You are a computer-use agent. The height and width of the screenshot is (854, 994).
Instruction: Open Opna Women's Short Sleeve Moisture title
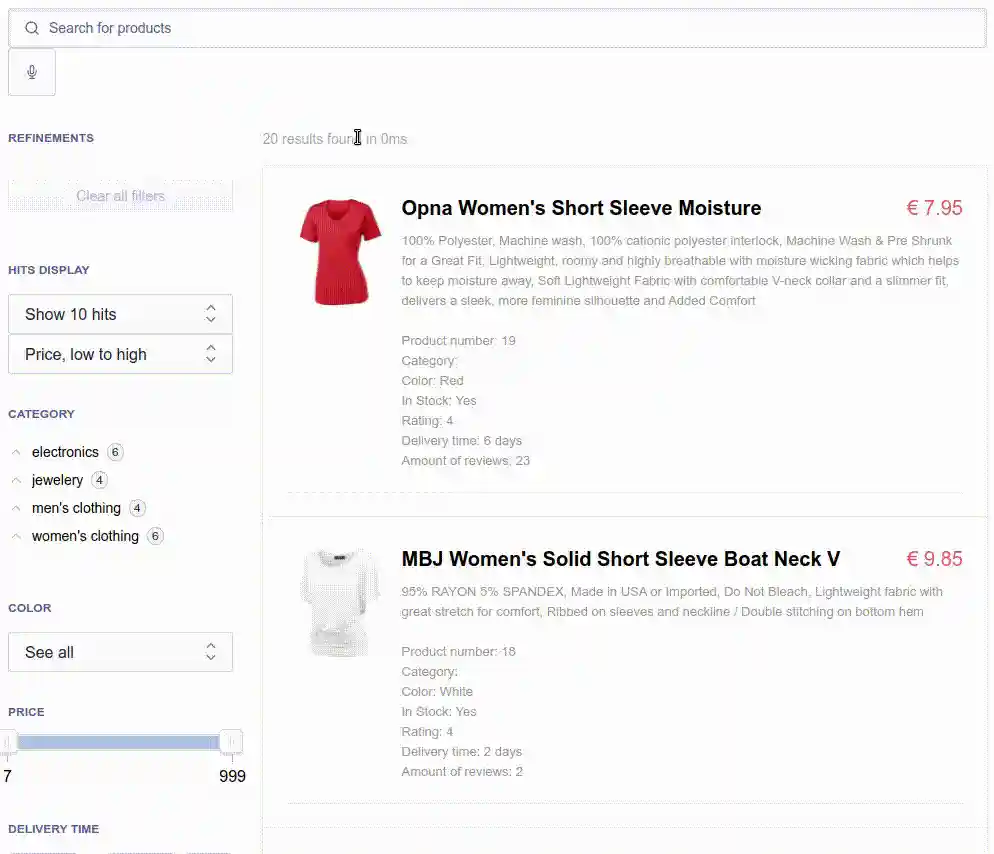[x=581, y=208]
